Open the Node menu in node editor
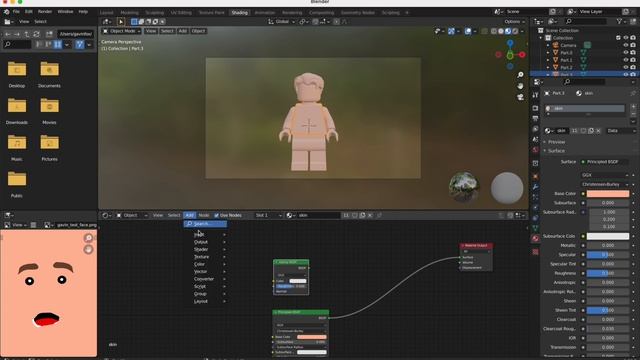Viewport: 640px width, 360px height. (204, 215)
